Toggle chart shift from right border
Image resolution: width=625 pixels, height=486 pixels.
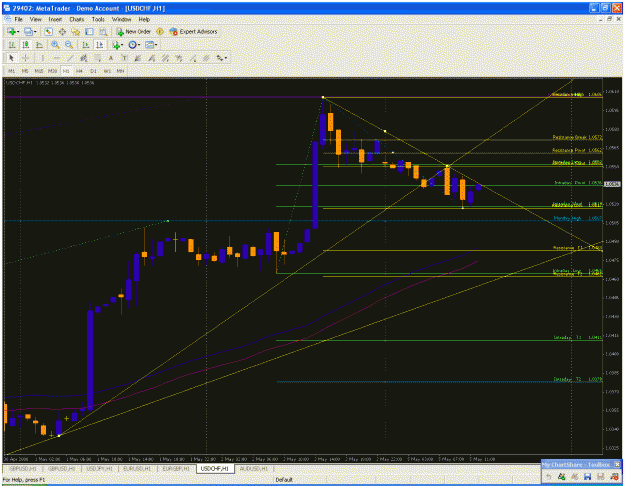[x=100, y=45]
